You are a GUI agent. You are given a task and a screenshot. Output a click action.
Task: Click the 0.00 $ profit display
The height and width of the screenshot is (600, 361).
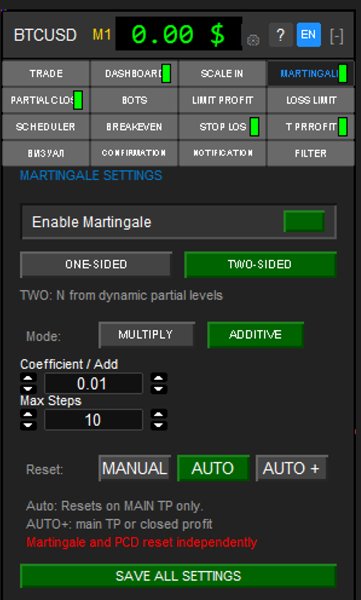179,34
